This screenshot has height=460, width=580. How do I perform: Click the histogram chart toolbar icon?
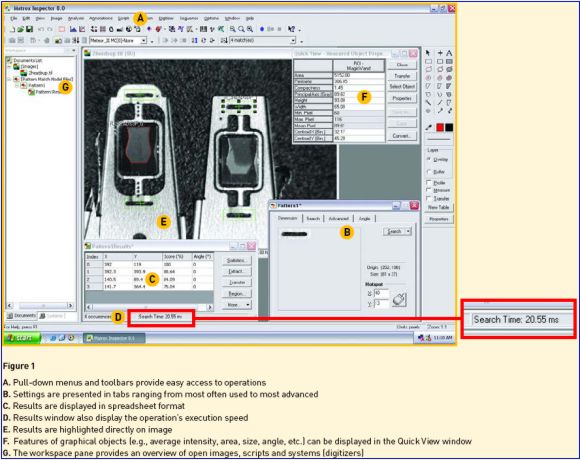tap(73, 29)
